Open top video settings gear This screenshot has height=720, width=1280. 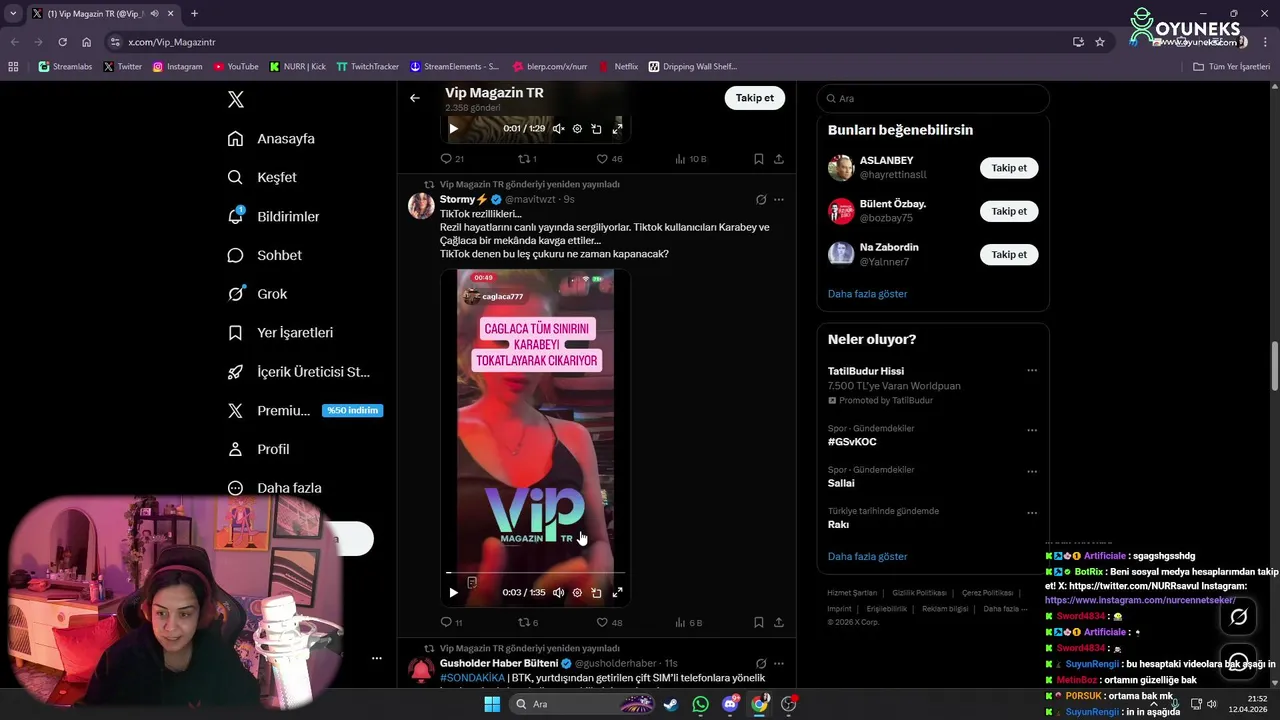[577, 128]
